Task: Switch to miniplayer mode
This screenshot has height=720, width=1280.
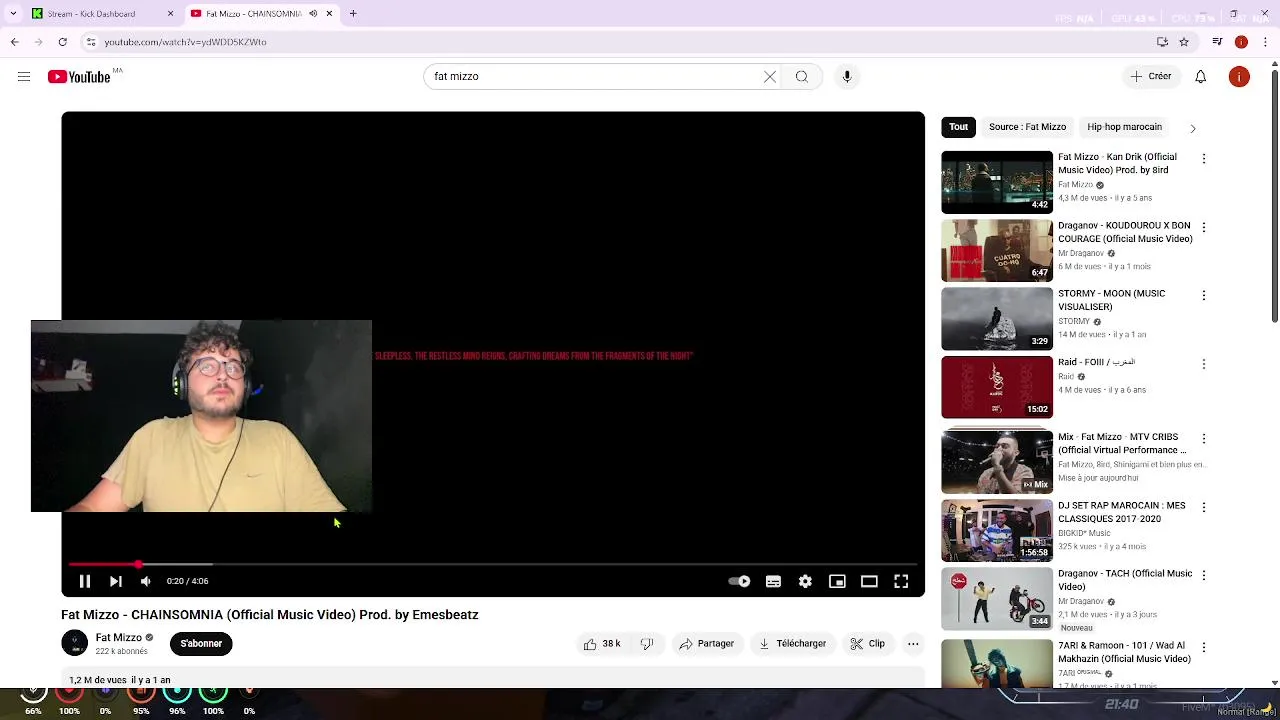Action: click(x=837, y=581)
